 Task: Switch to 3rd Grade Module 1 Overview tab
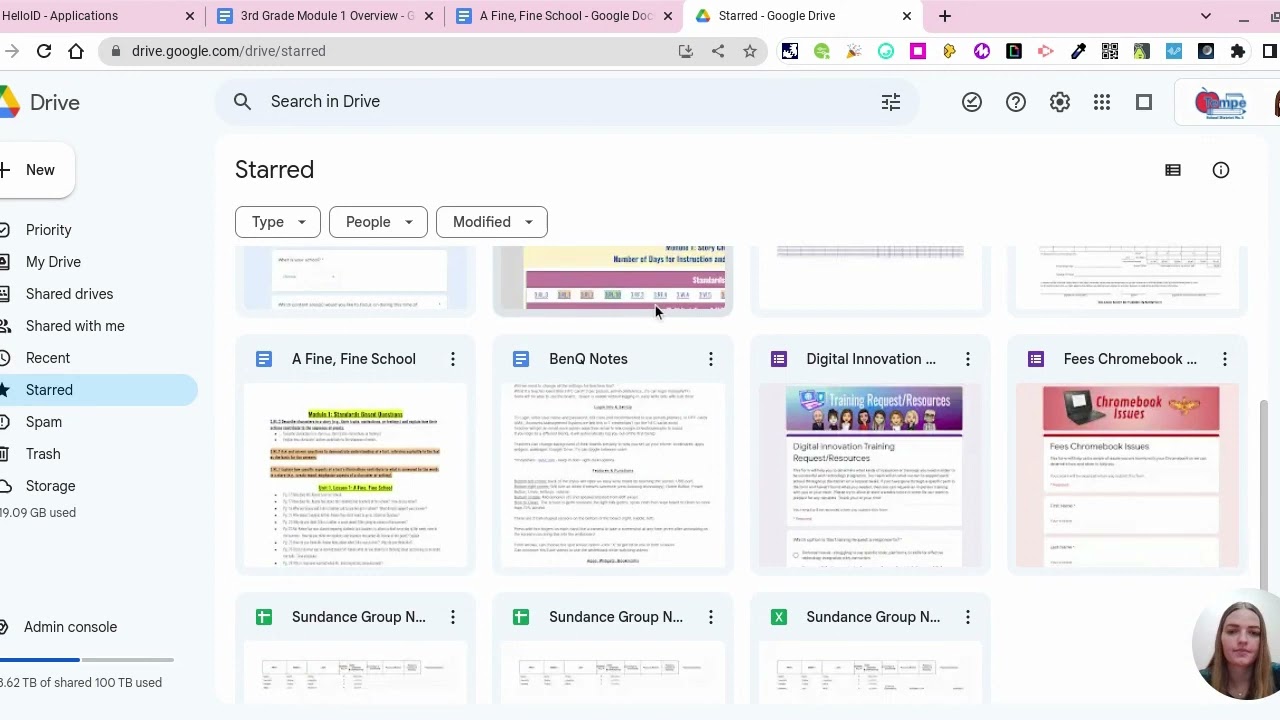[x=327, y=16]
